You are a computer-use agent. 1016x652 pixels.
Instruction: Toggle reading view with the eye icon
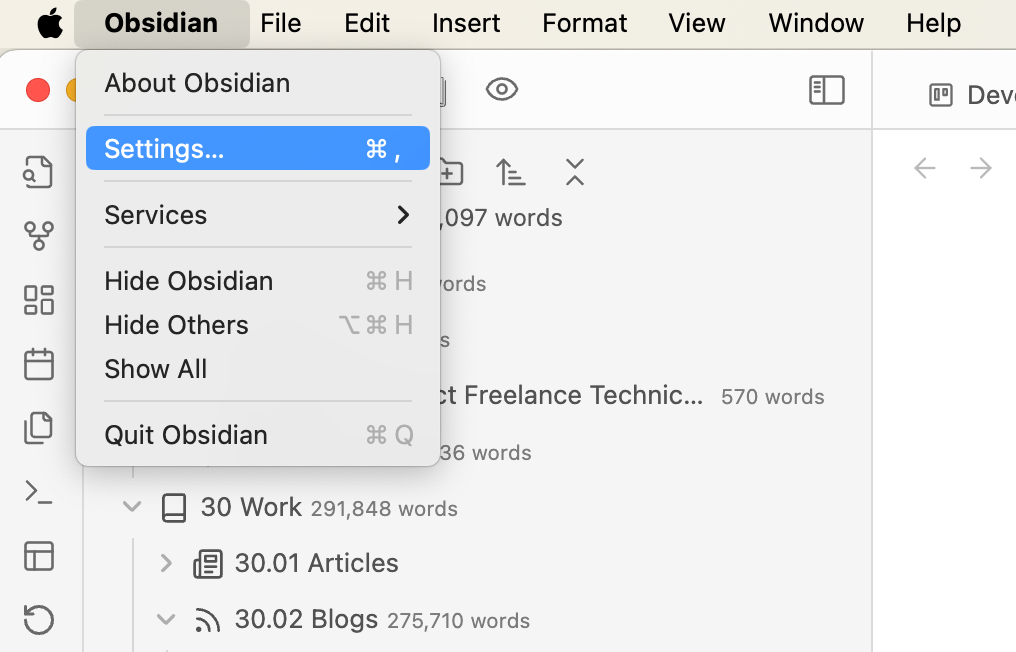(x=501, y=90)
